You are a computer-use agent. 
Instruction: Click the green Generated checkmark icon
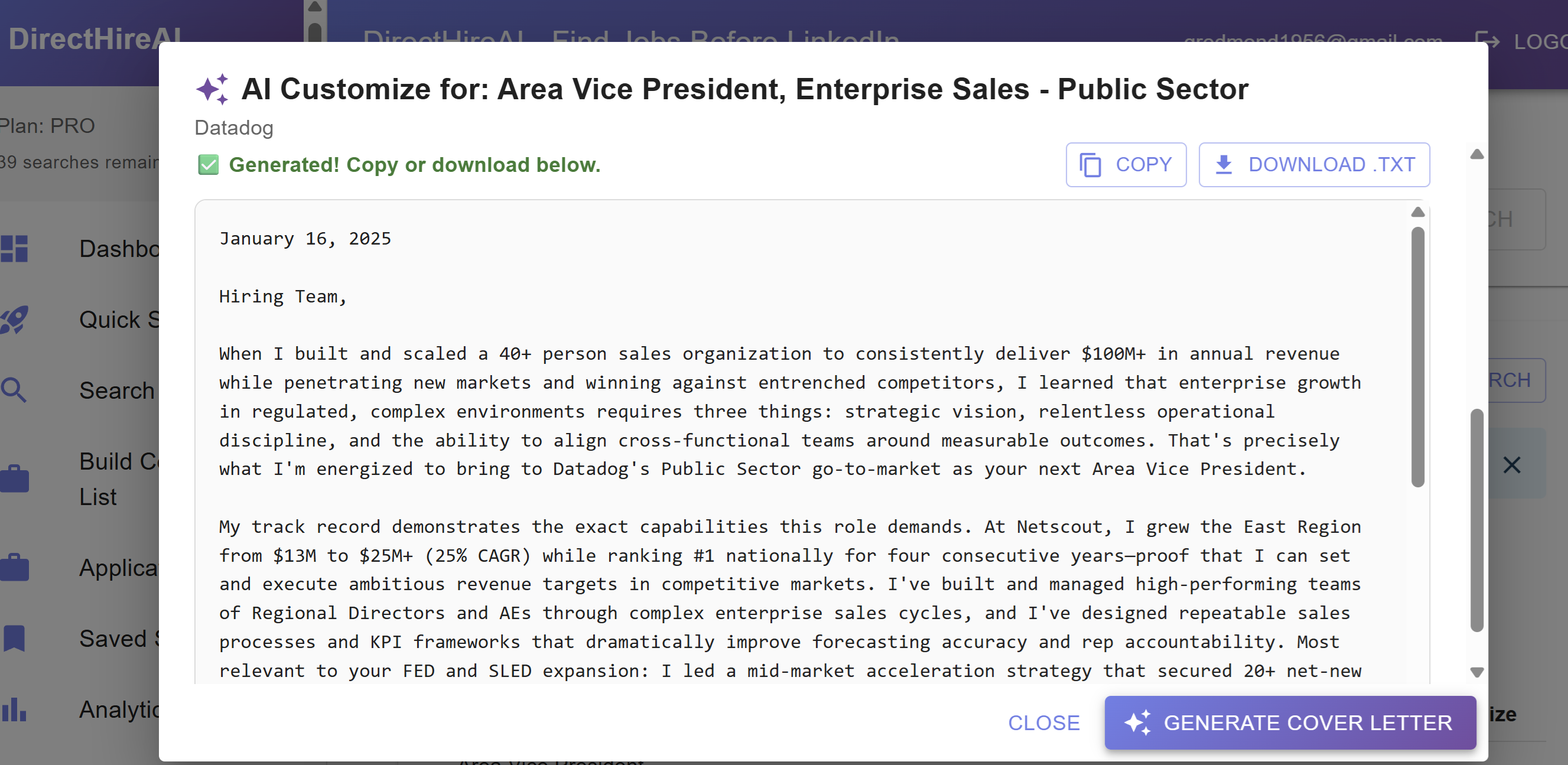click(x=208, y=164)
